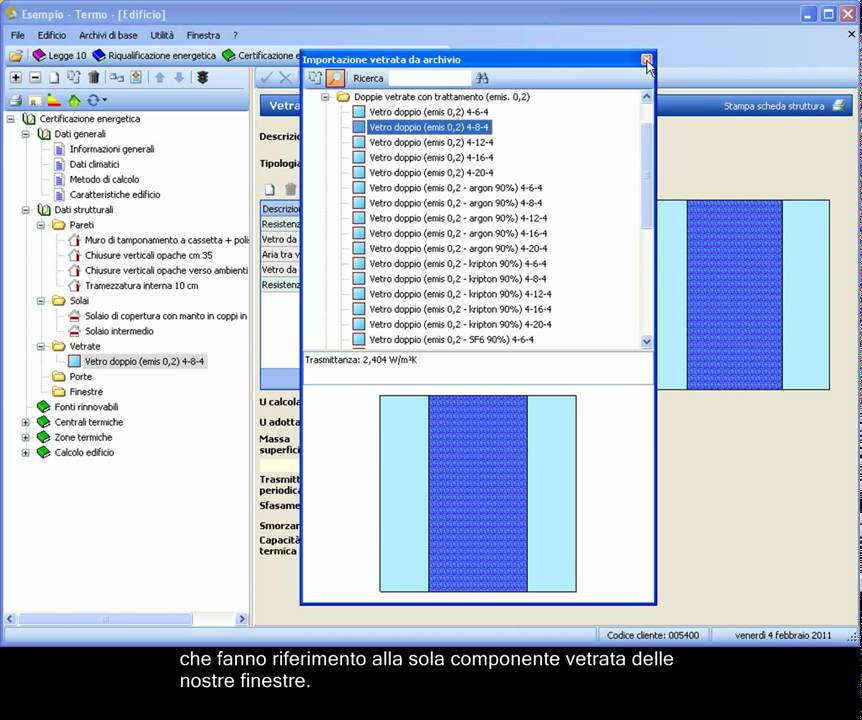Select Vetro doppio (emis 0,2) 4-16-4
The image size is (862, 720).
coord(431,158)
